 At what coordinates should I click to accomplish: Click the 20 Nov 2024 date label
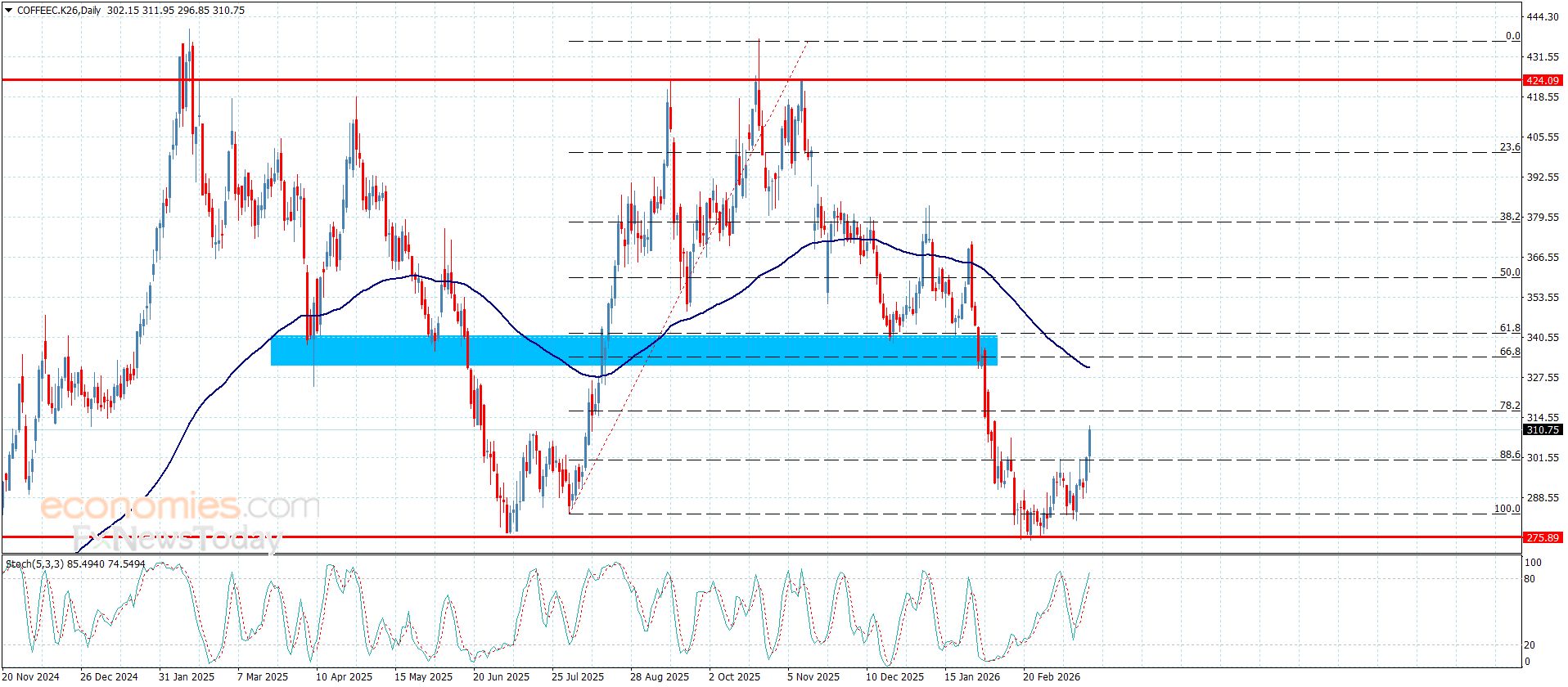click(x=30, y=677)
